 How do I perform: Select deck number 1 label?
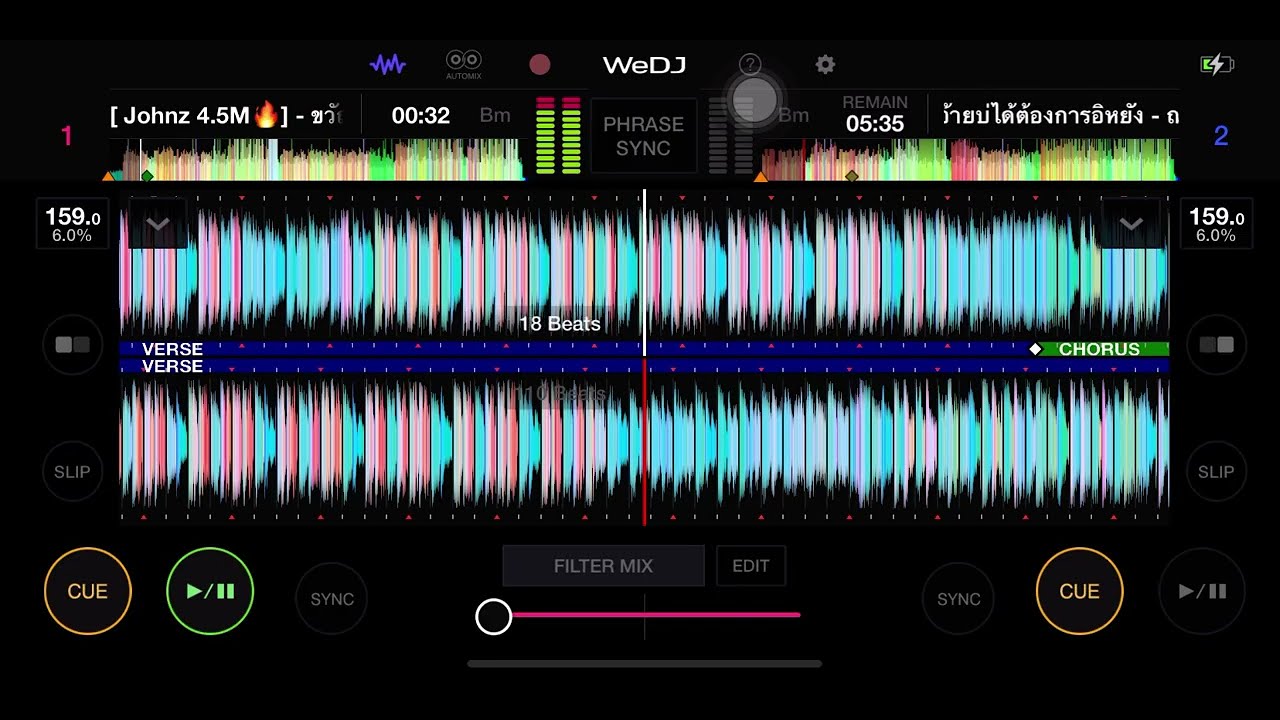coord(67,136)
